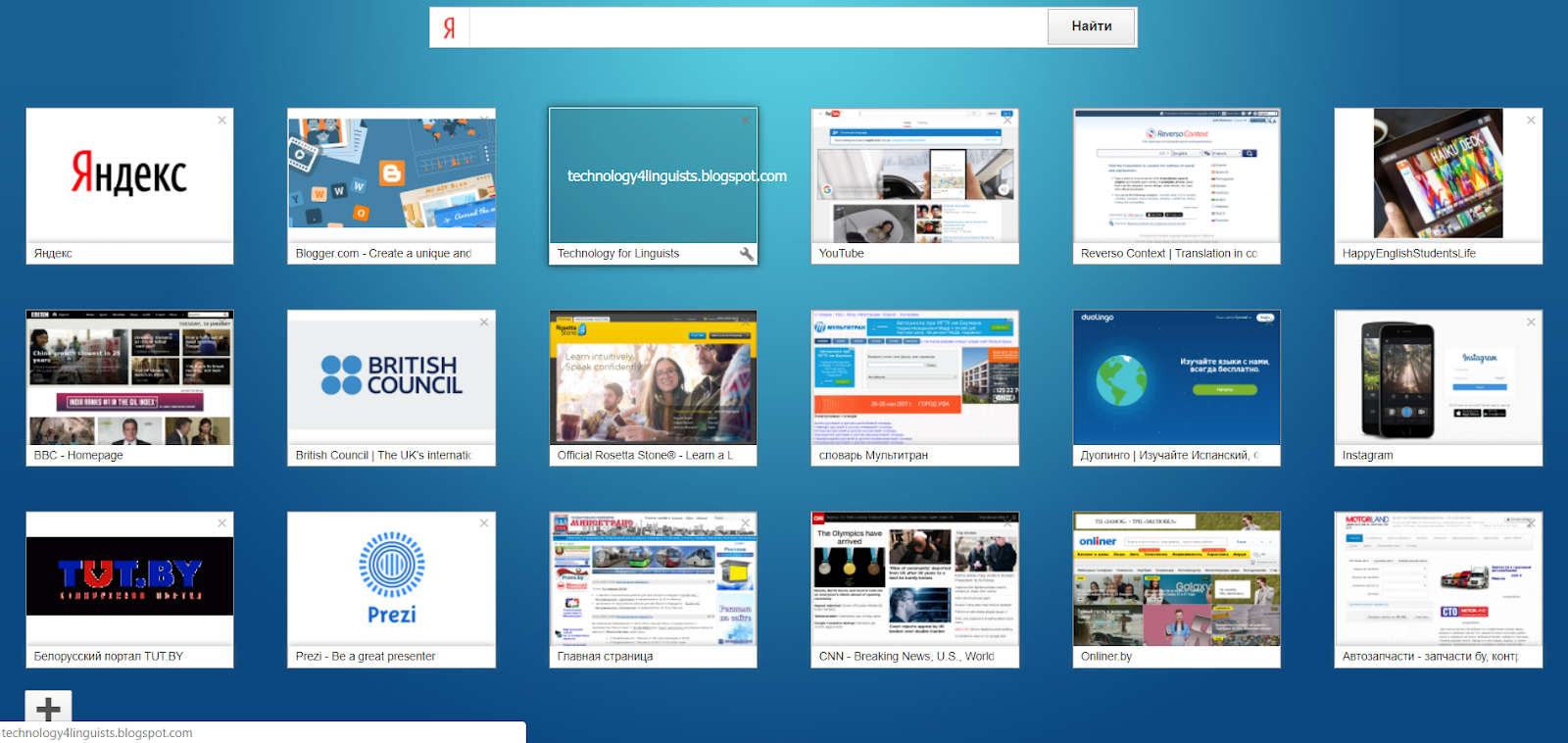Remove the Instagram tile with its X
The width and height of the screenshot is (1568, 743).
[x=1531, y=322]
